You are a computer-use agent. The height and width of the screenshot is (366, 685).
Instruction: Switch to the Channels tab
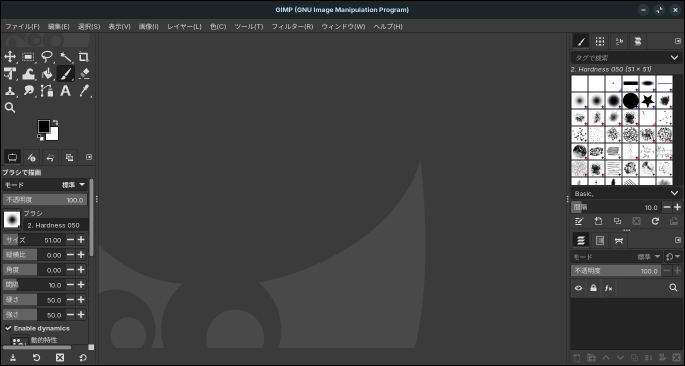[x=600, y=240]
